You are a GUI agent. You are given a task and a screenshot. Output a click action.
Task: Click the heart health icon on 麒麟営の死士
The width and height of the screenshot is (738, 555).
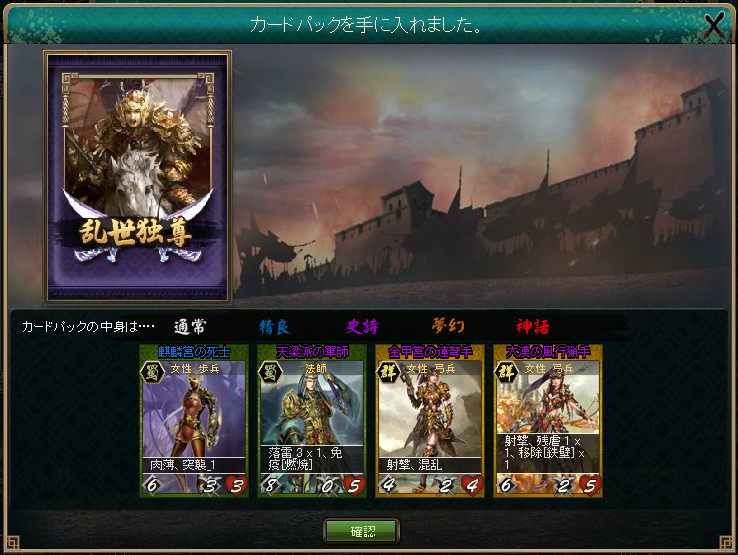(x=237, y=485)
